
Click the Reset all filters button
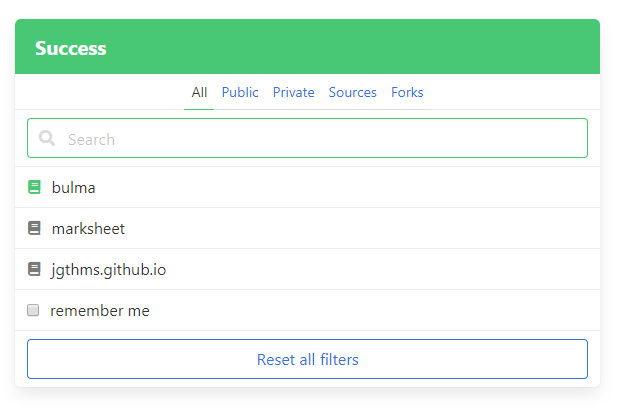307,359
